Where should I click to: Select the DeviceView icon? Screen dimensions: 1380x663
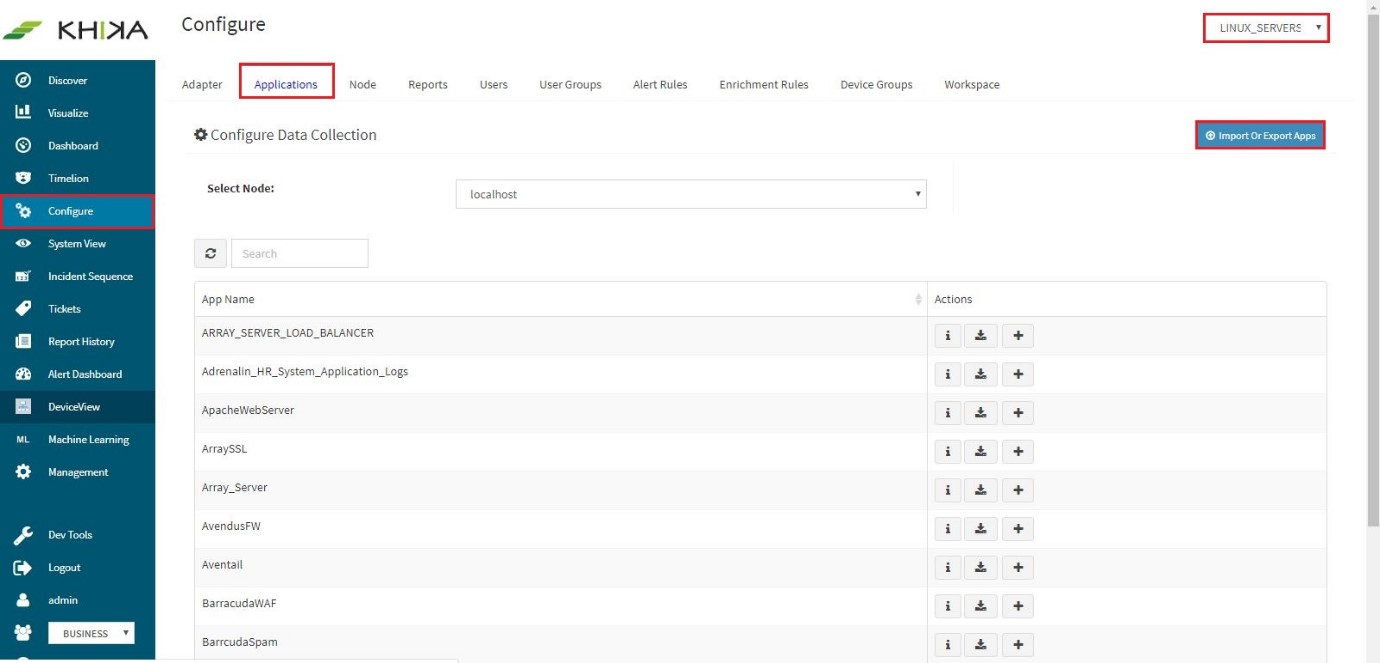click(x=22, y=407)
